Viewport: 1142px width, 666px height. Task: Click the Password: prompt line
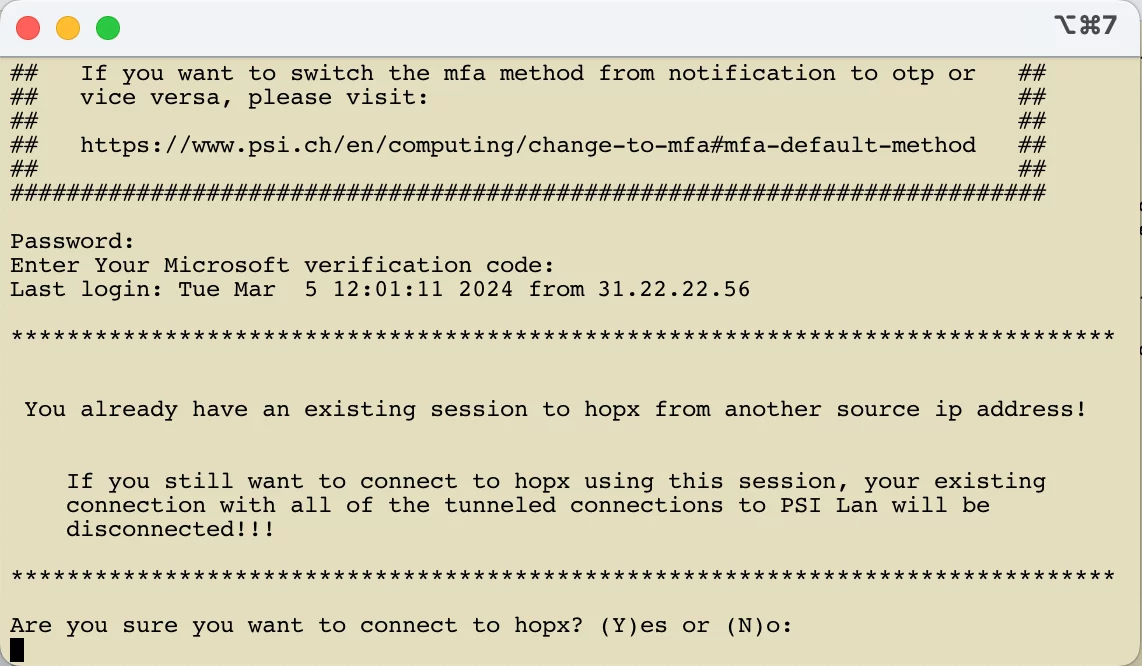[x=72, y=241]
